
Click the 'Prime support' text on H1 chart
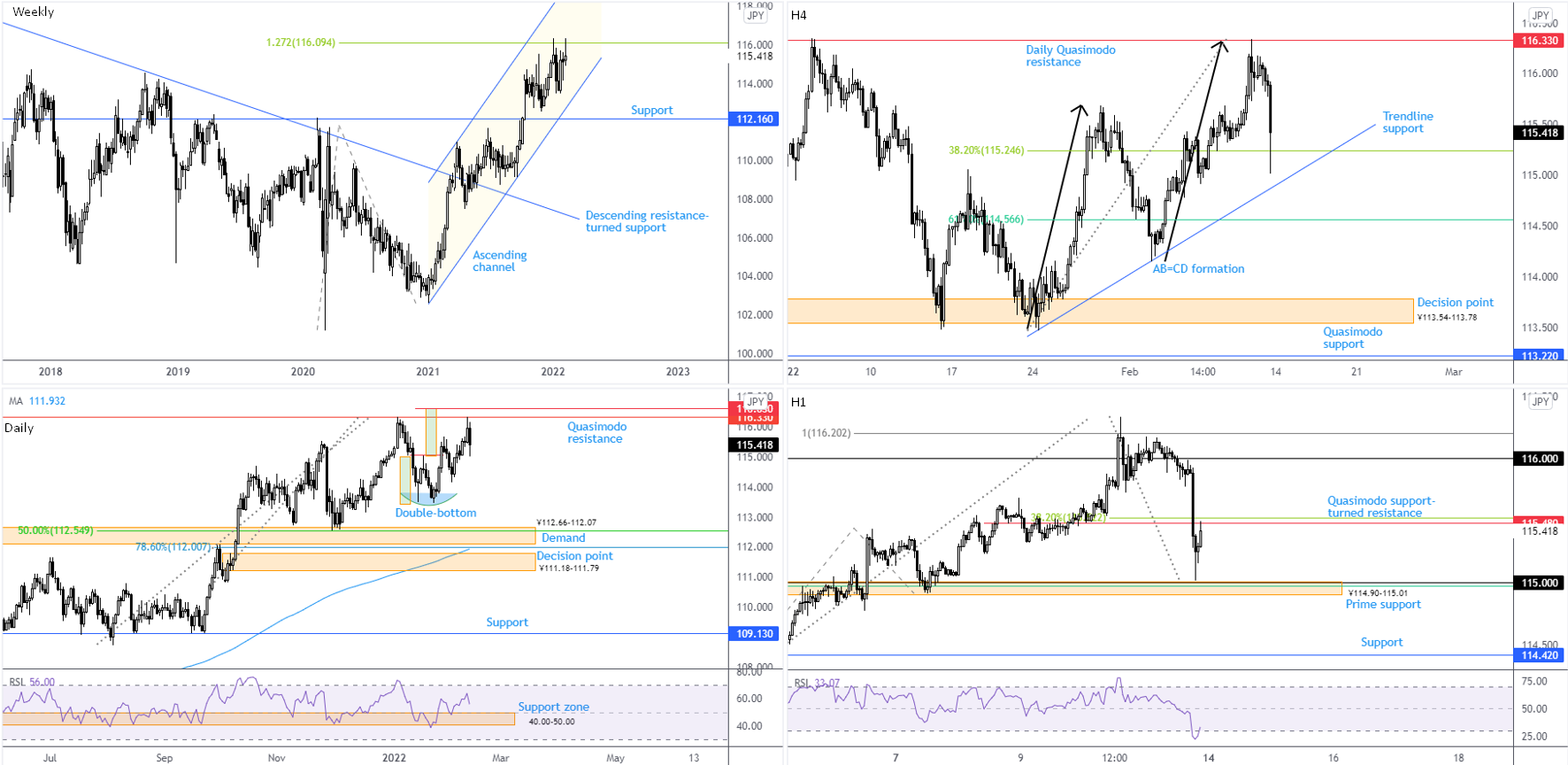coord(1383,605)
